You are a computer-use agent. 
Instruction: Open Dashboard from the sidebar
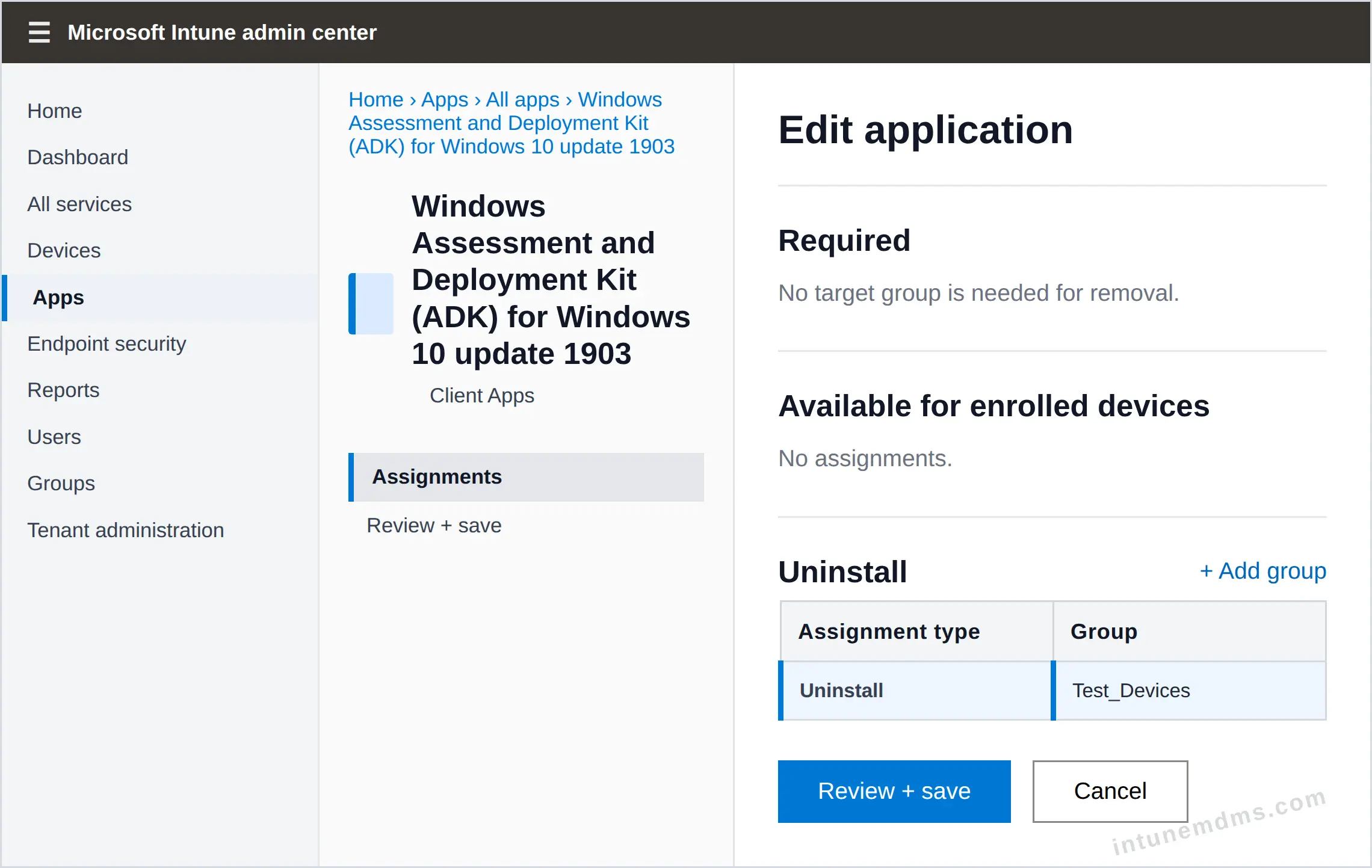point(78,158)
